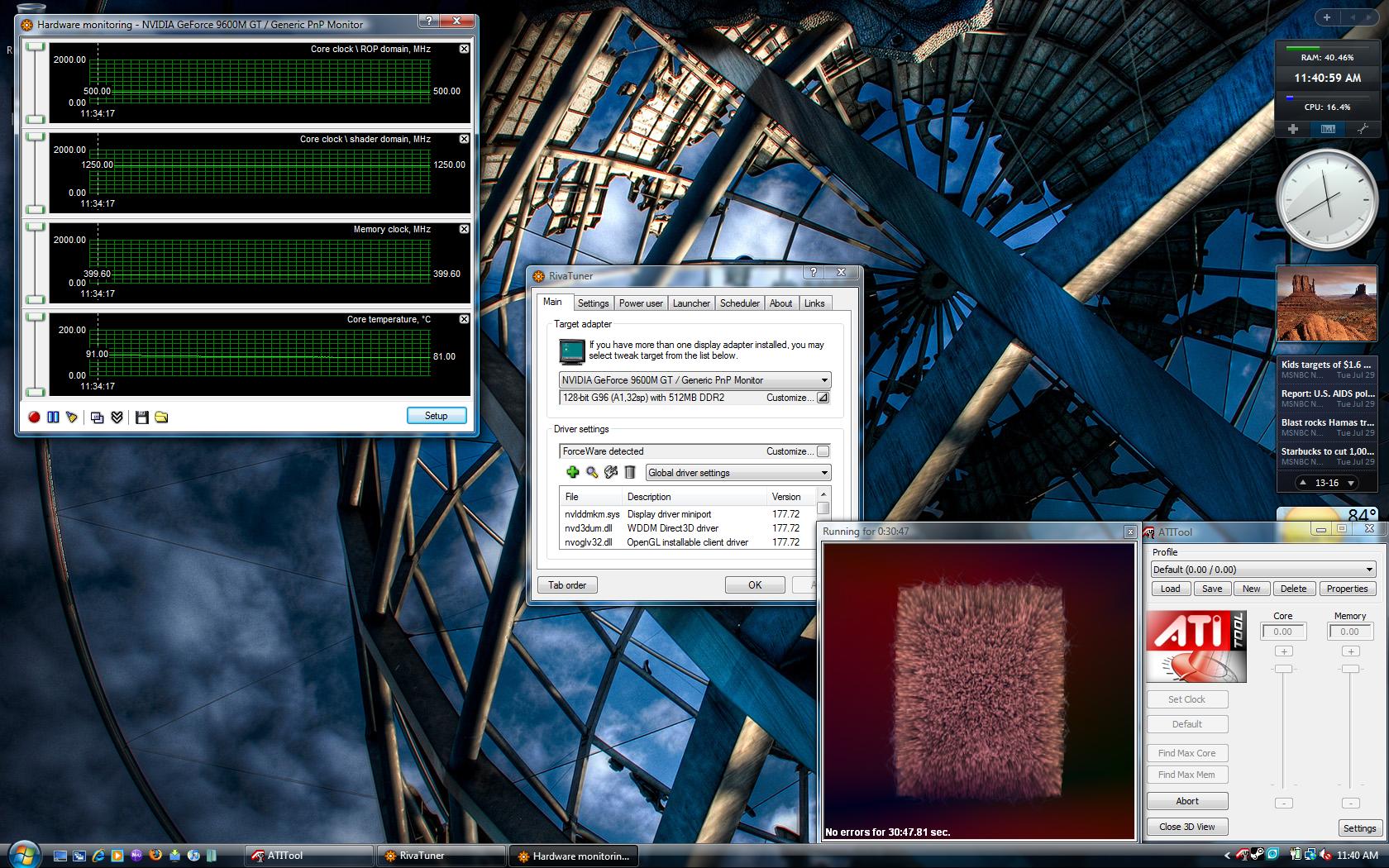Click the muted volume tray icon

(x=1326, y=855)
